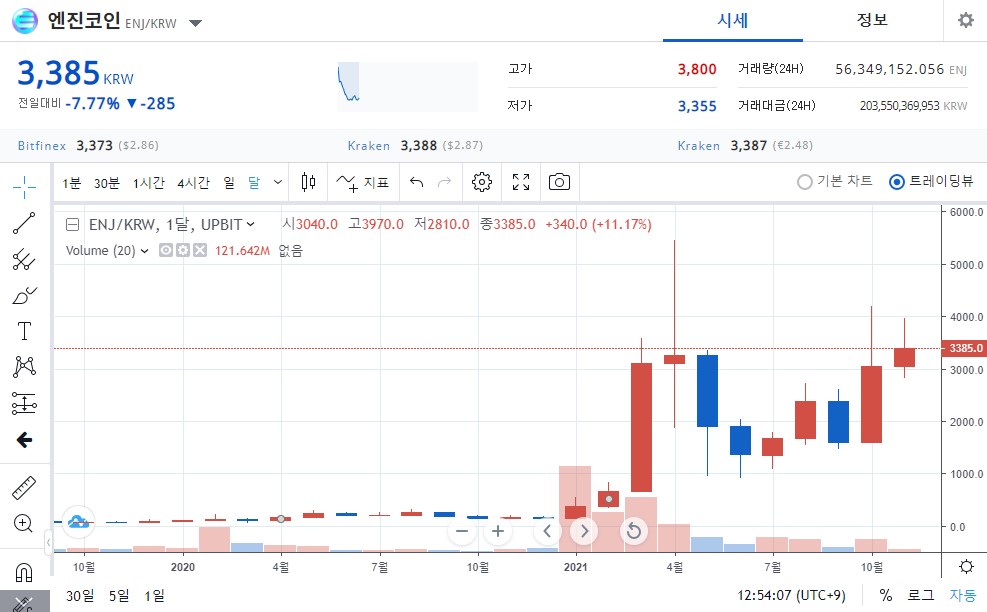
Task: Open chart settings gear in toolbar
Action: [x=482, y=183]
